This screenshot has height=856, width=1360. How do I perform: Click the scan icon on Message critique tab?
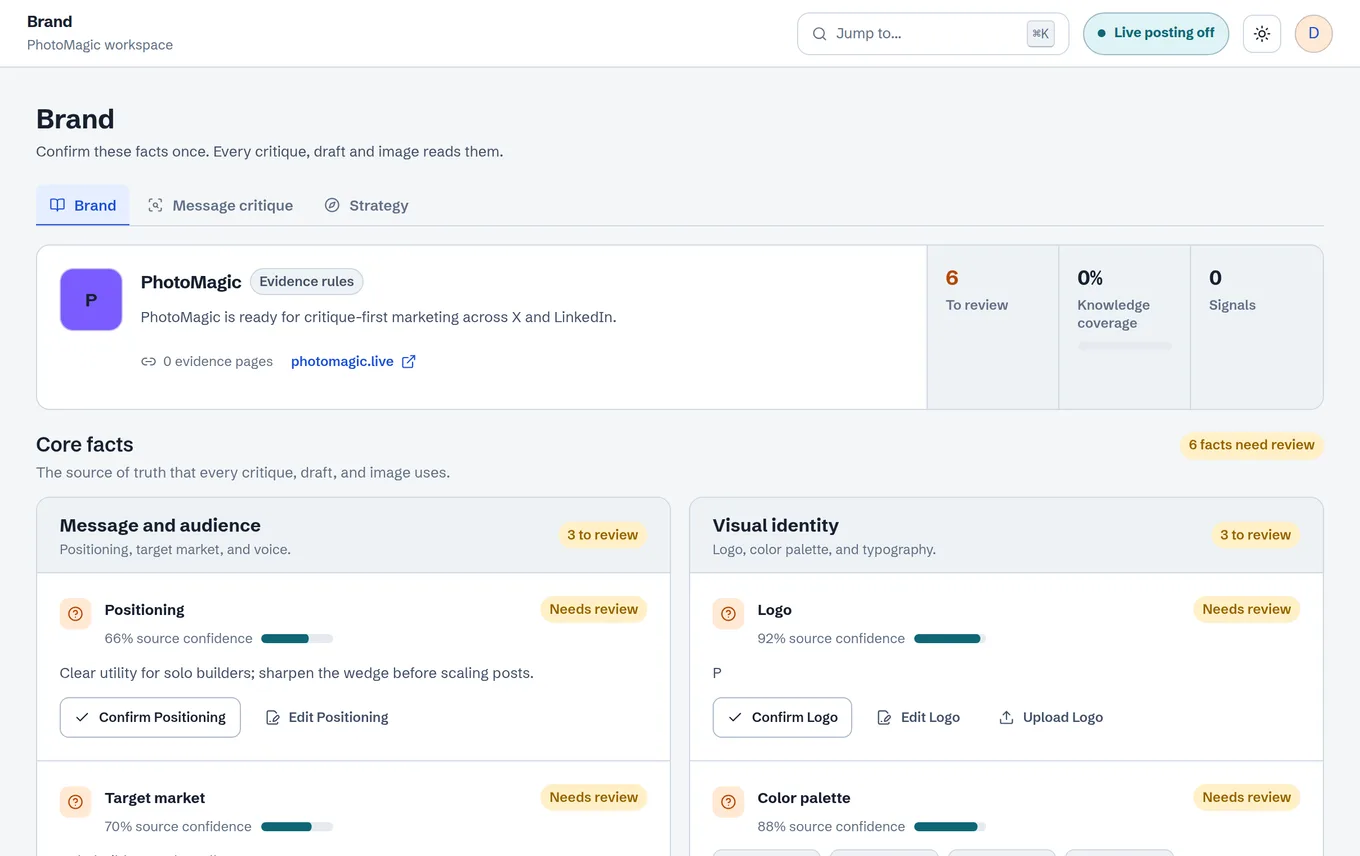tap(155, 205)
